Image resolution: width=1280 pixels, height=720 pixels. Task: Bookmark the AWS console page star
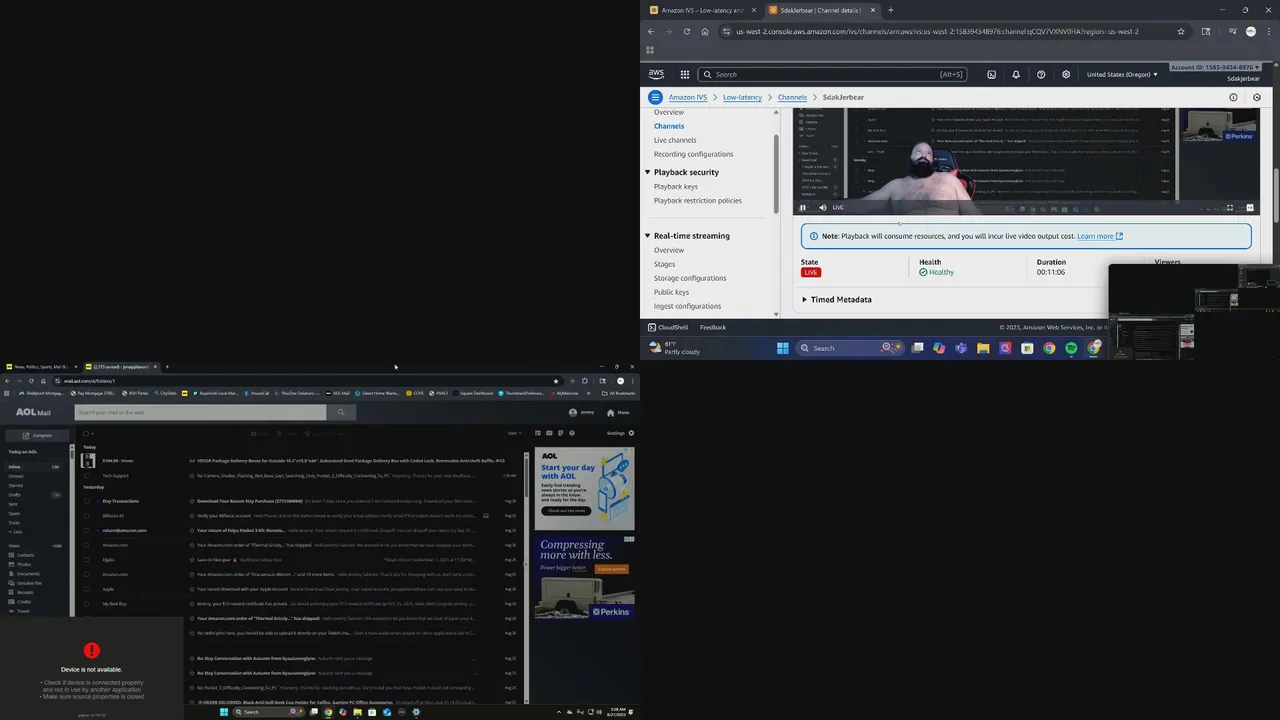point(1181,31)
